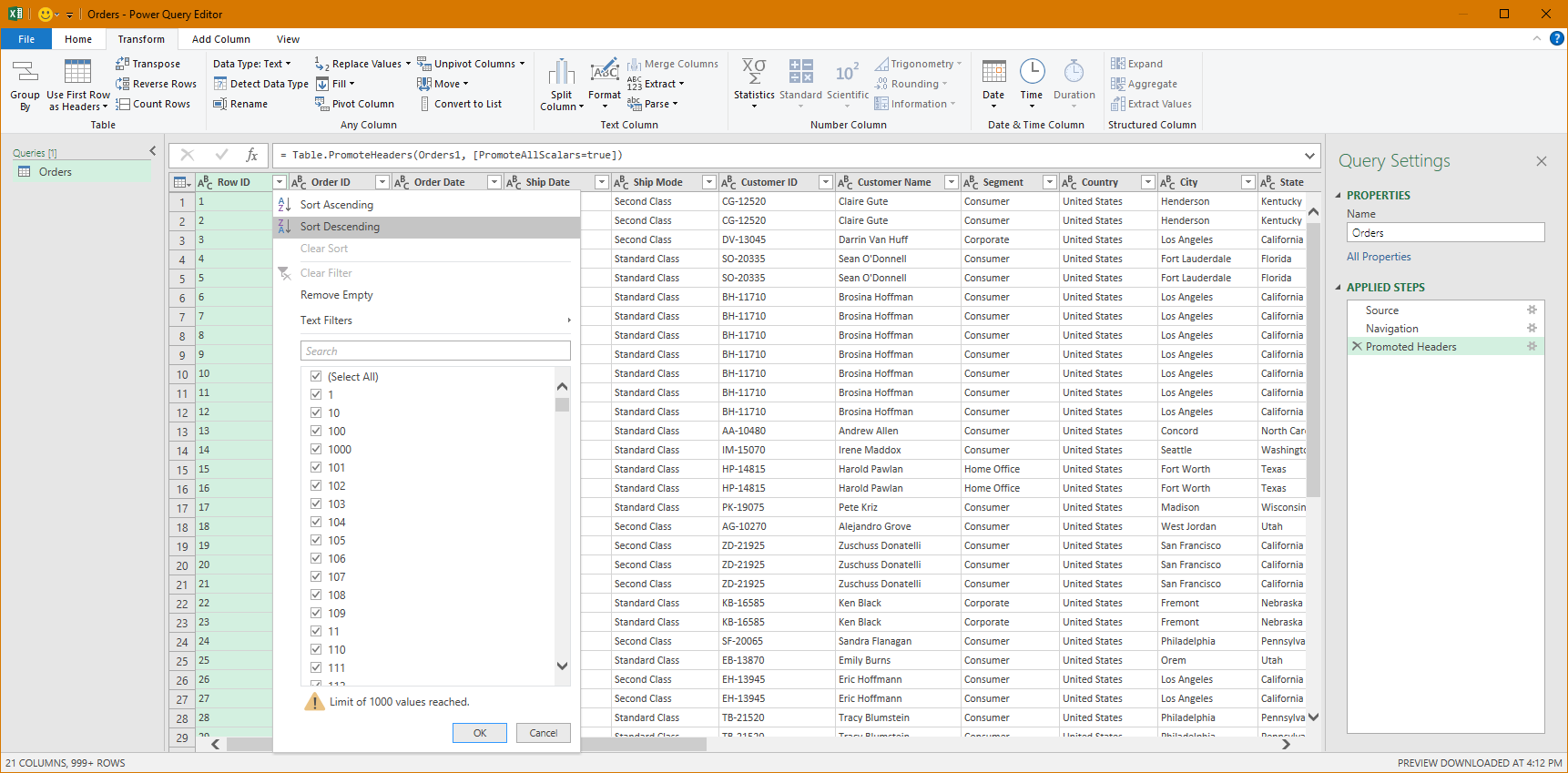Click the smiley feedback icon
Image resolution: width=1568 pixels, height=773 pixels.
pos(45,15)
